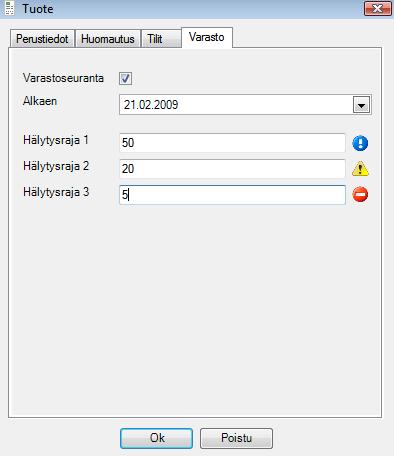This screenshot has height=456, width=394.
Task: Go to the Tilit tab
Action: [x=161, y=39]
